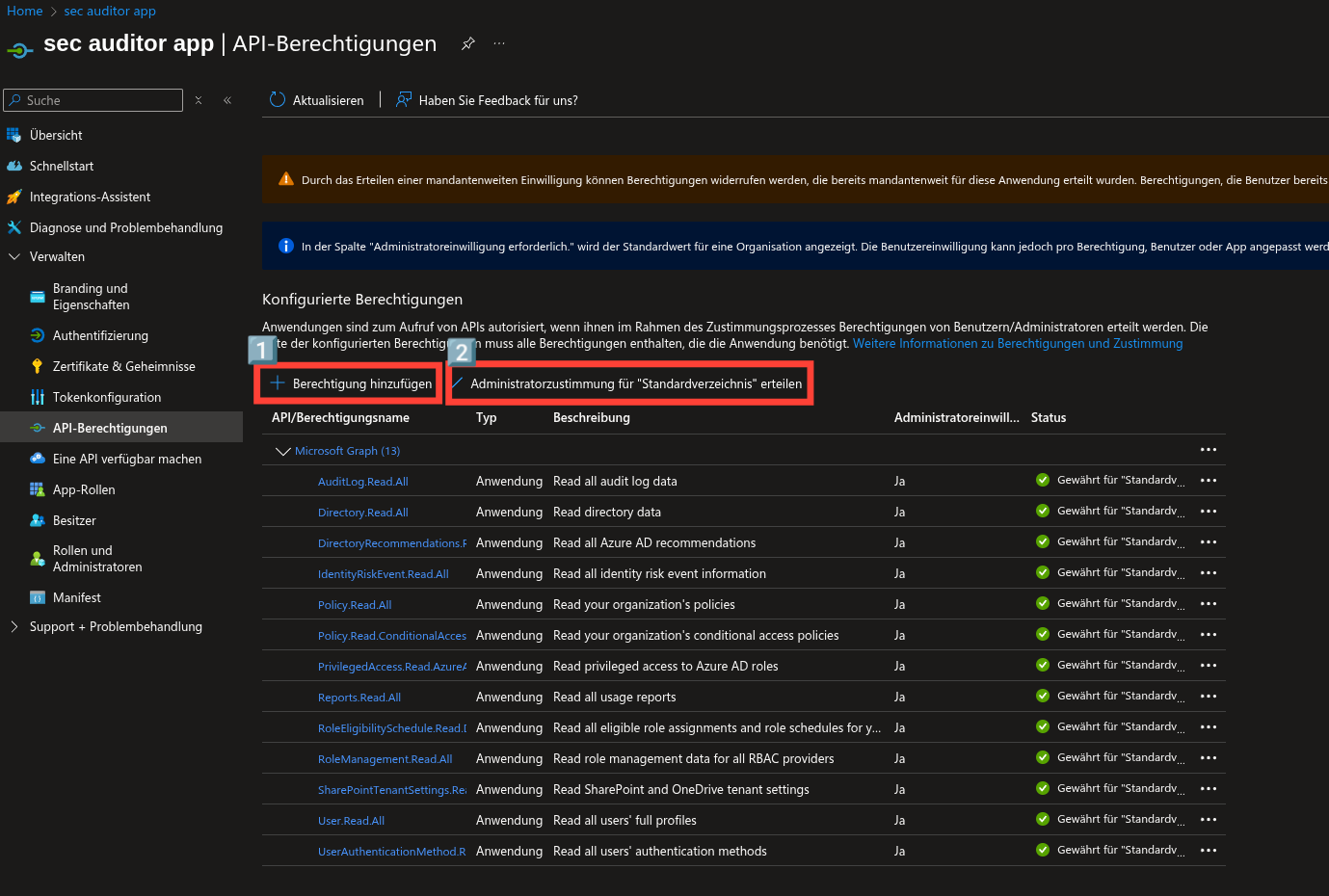The height and width of the screenshot is (896, 1329).
Task: Pin the sec auditor app blade
Action: (x=467, y=43)
